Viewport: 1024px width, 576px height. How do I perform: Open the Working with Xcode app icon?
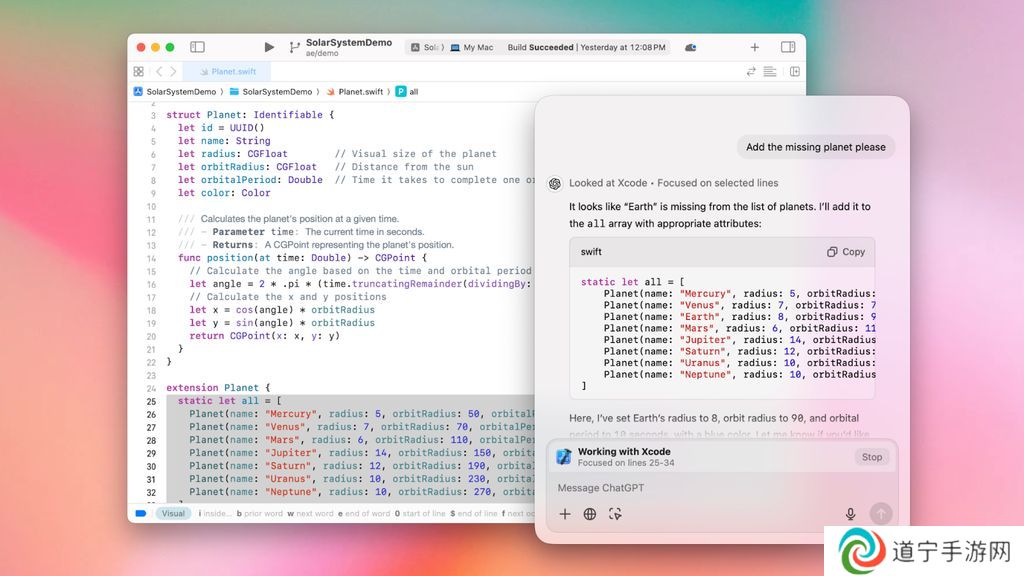564,456
